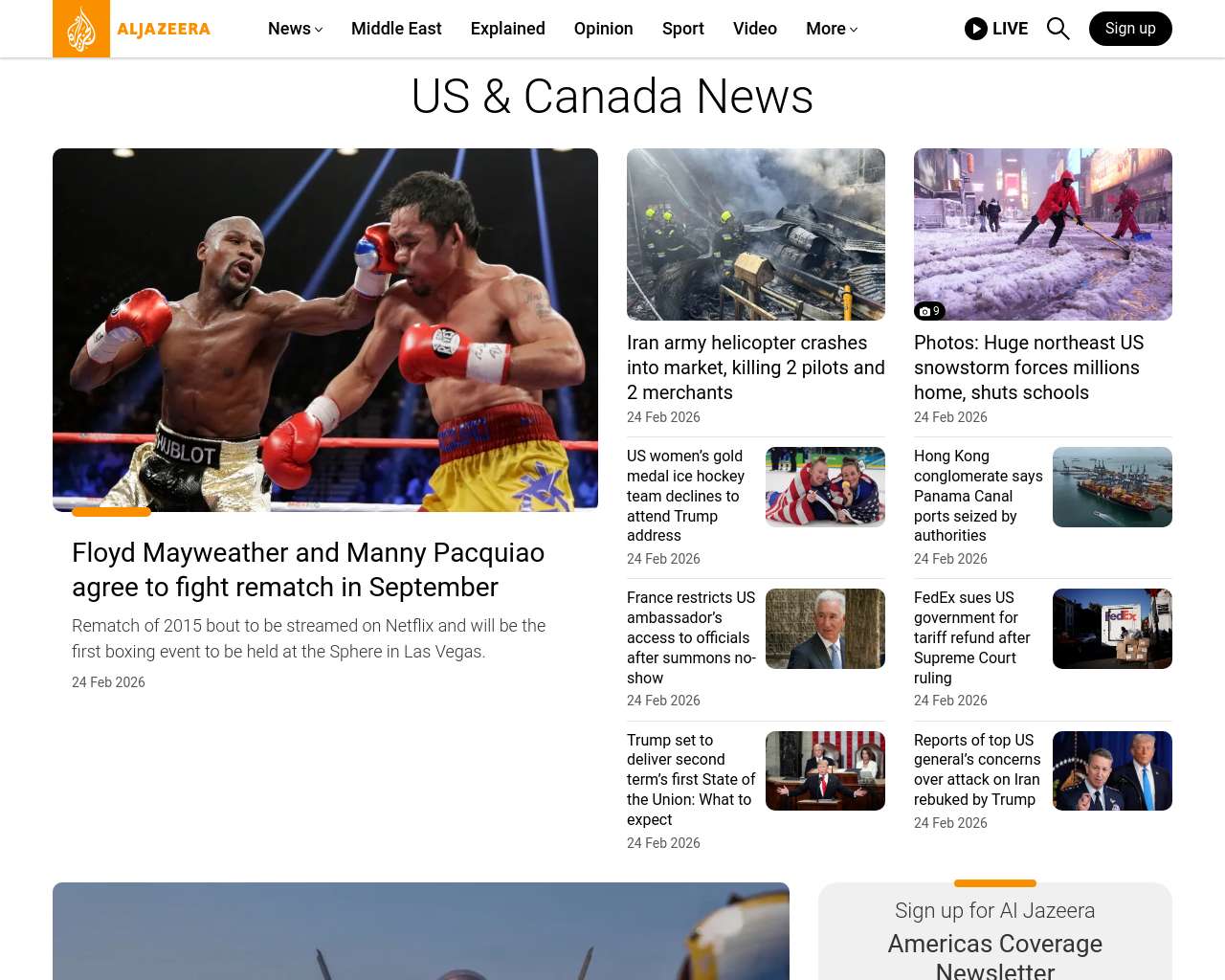Click the snowstorm Times Square photo

point(1043,234)
